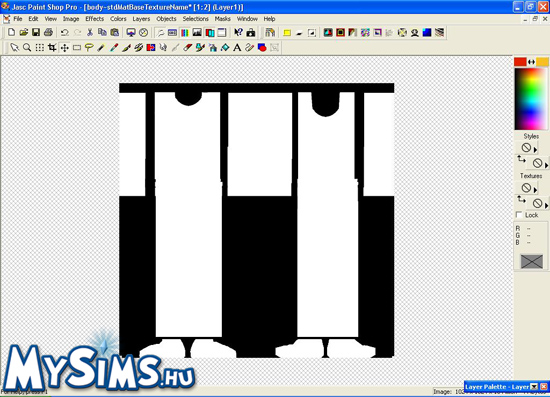This screenshot has height=397, width=550.
Task: Click the red foreground color swatch
Action: point(520,62)
